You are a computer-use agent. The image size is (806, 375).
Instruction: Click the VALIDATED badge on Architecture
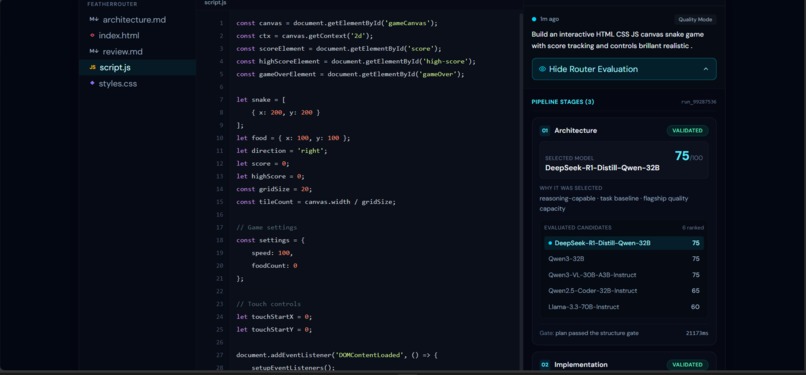coord(687,130)
